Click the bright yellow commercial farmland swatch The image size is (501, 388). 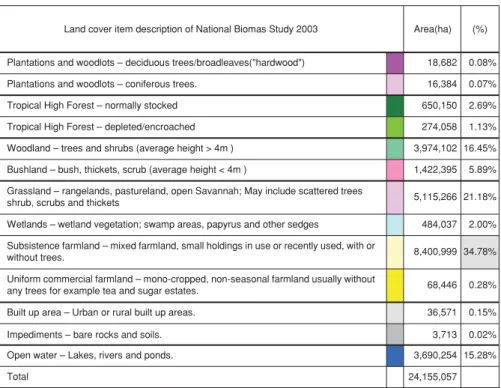click(x=395, y=286)
